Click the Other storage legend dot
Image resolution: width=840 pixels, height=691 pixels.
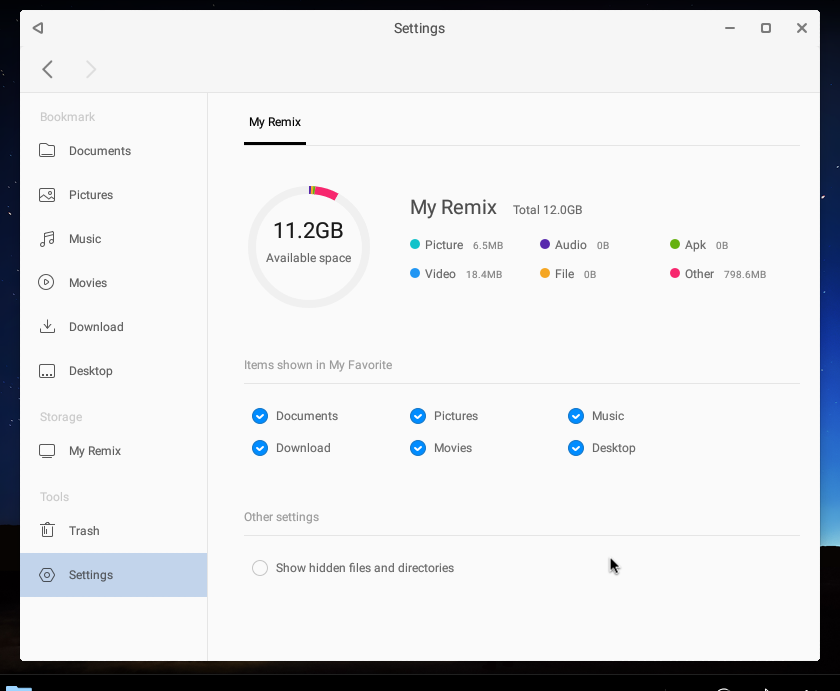point(675,273)
